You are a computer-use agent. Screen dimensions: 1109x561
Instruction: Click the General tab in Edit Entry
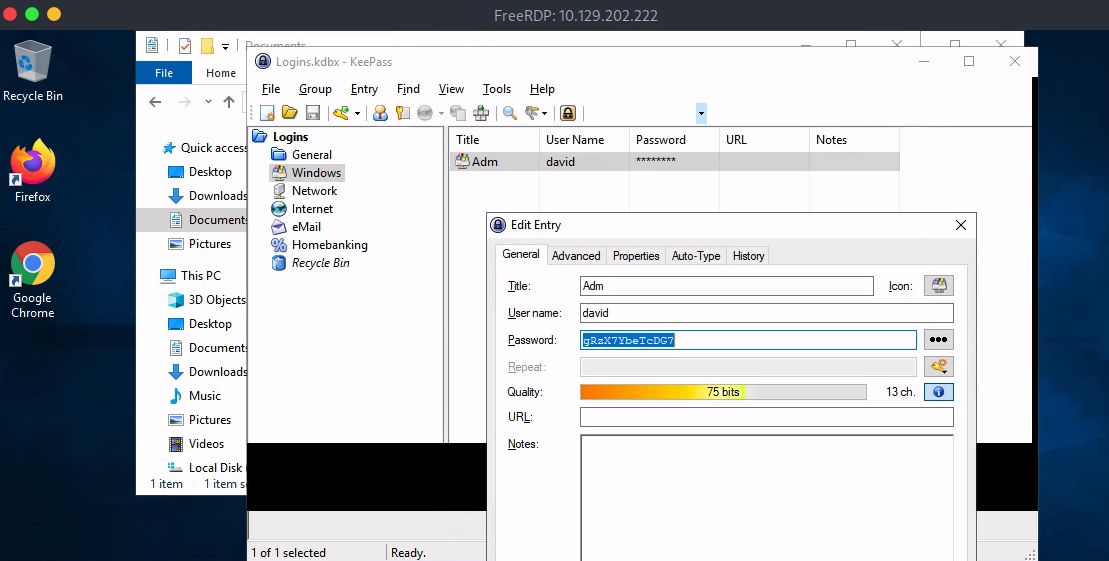click(521, 254)
